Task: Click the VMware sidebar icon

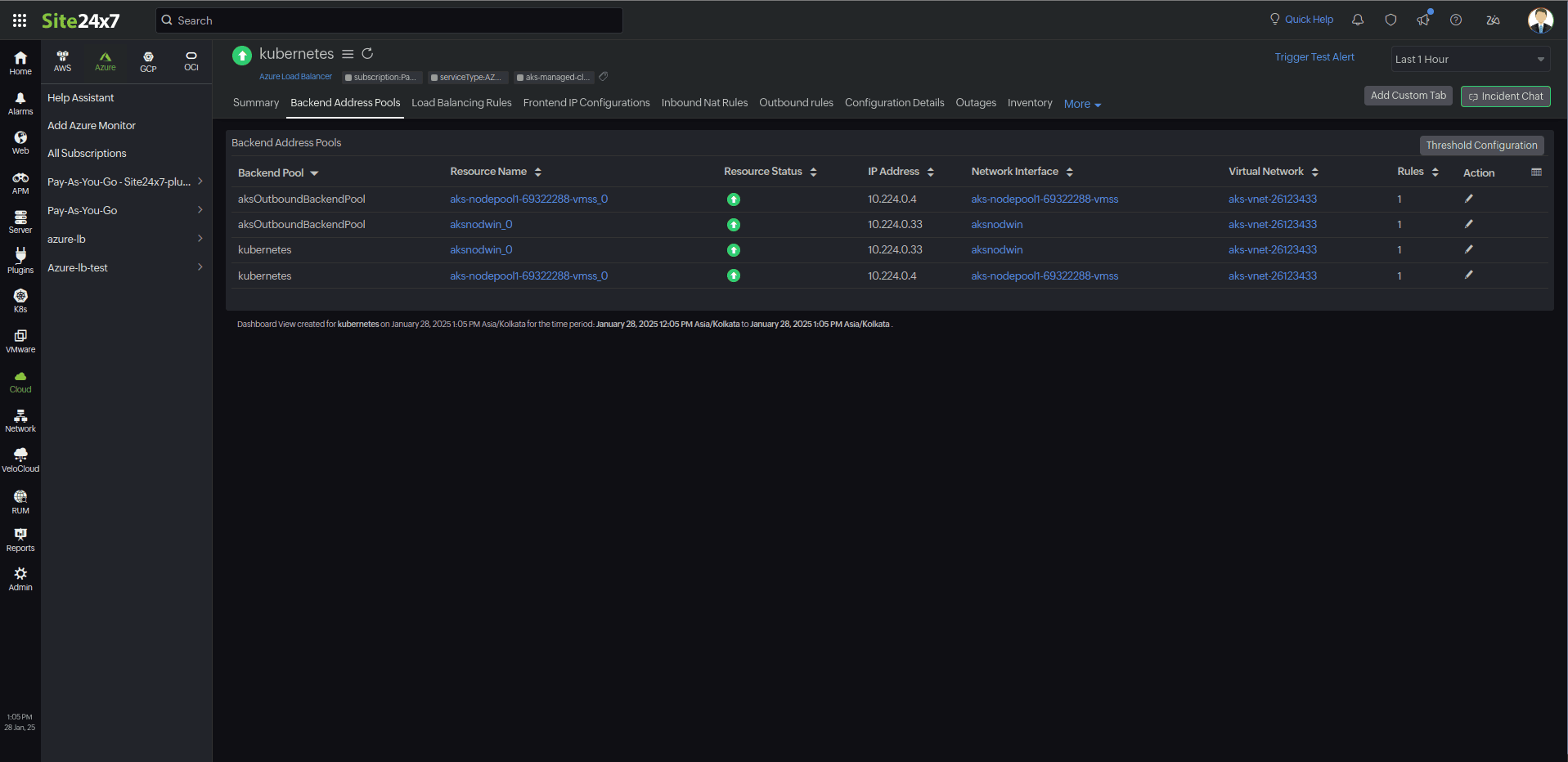Action: (20, 341)
